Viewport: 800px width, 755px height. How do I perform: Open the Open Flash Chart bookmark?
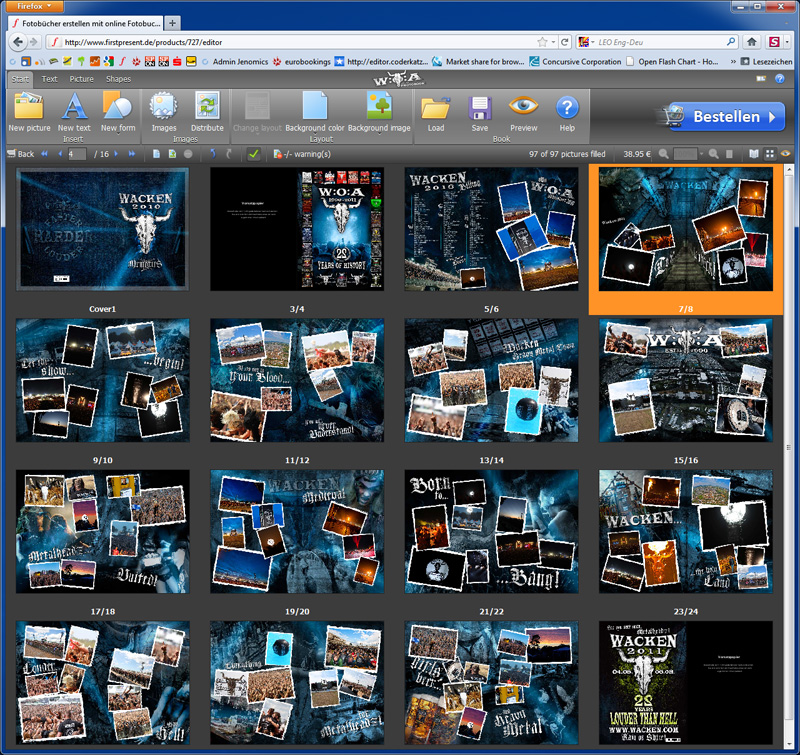pos(672,61)
